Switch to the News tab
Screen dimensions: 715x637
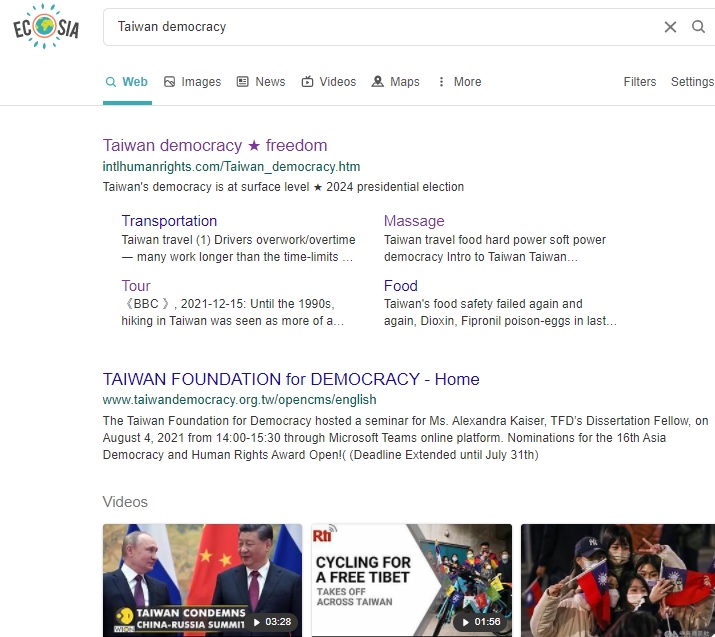point(261,82)
